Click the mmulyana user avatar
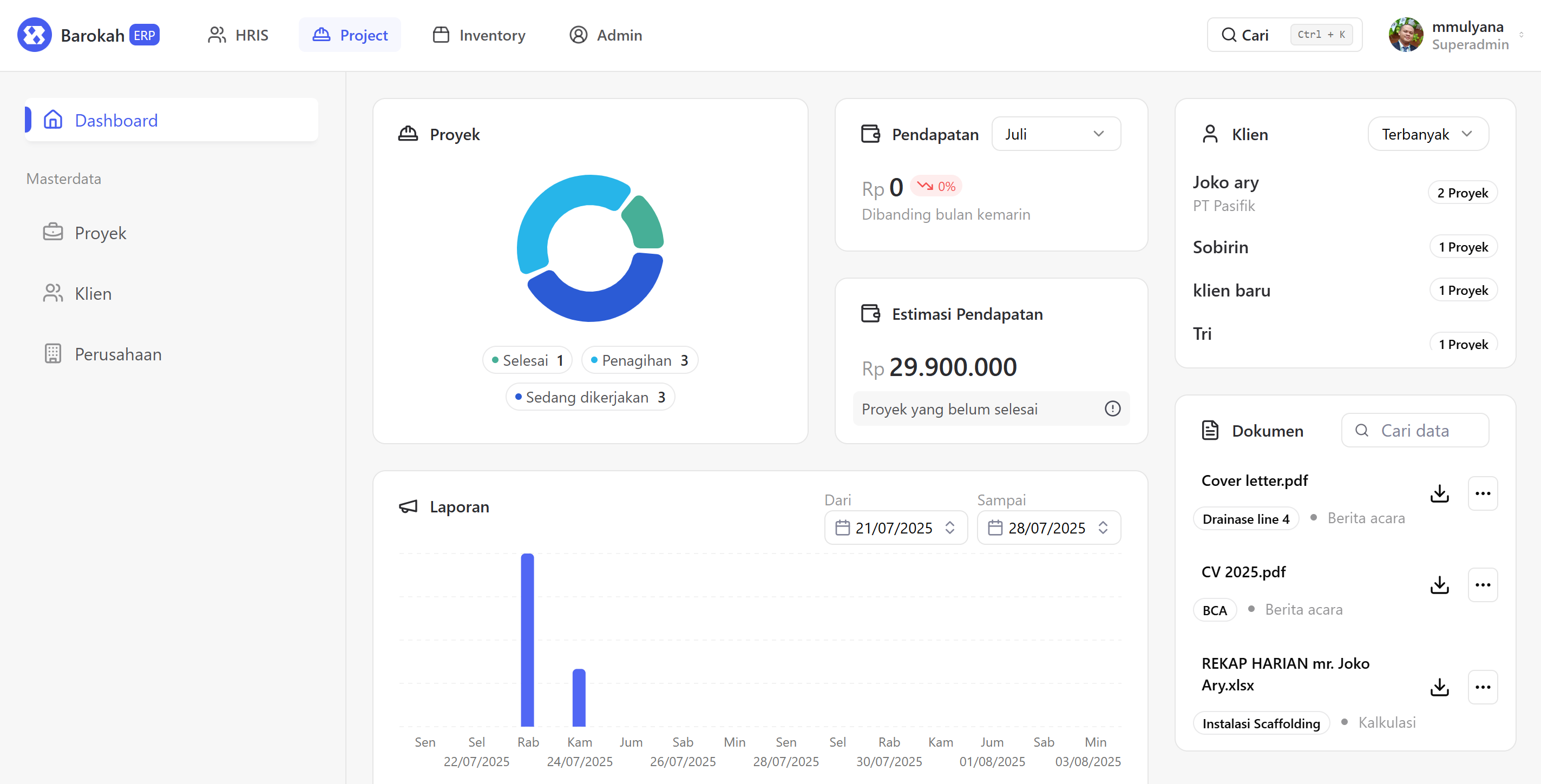Viewport: 1541px width, 784px height. coord(1405,35)
